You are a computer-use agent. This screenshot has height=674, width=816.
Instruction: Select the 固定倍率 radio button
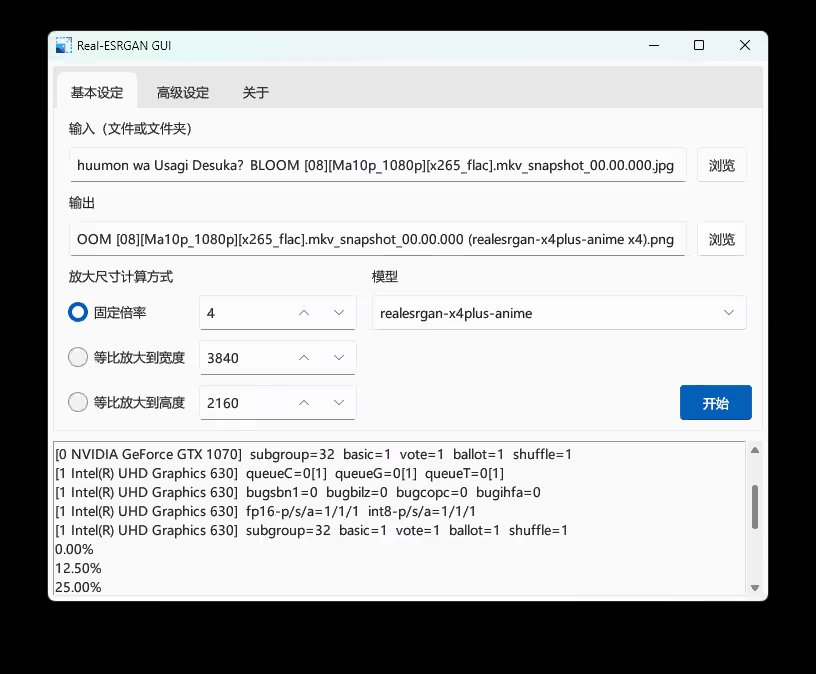pyautogui.click(x=77, y=312)
